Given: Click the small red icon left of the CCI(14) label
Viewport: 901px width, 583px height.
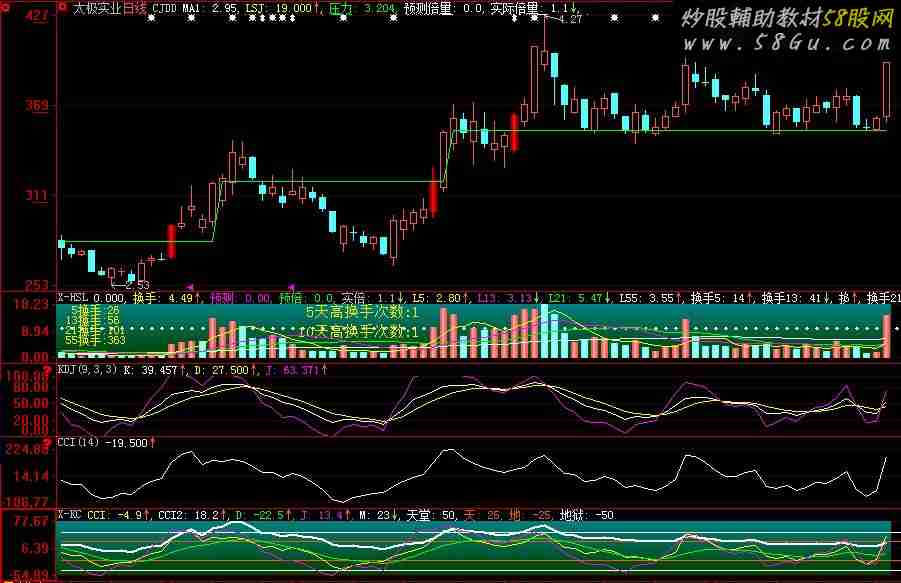Looking at the screenshot, I should pyautogui.click(x=48, y=442).
